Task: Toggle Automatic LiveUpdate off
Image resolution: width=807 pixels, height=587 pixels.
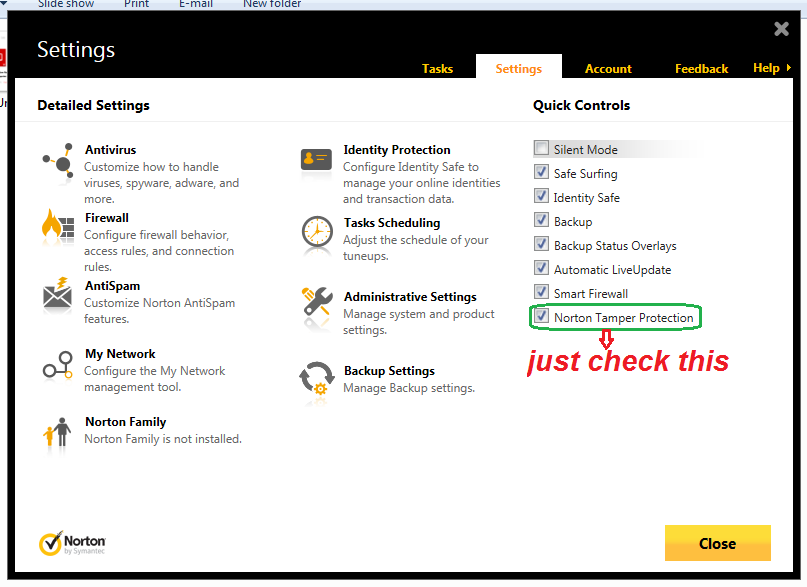Action: click(x=541, y=269)
